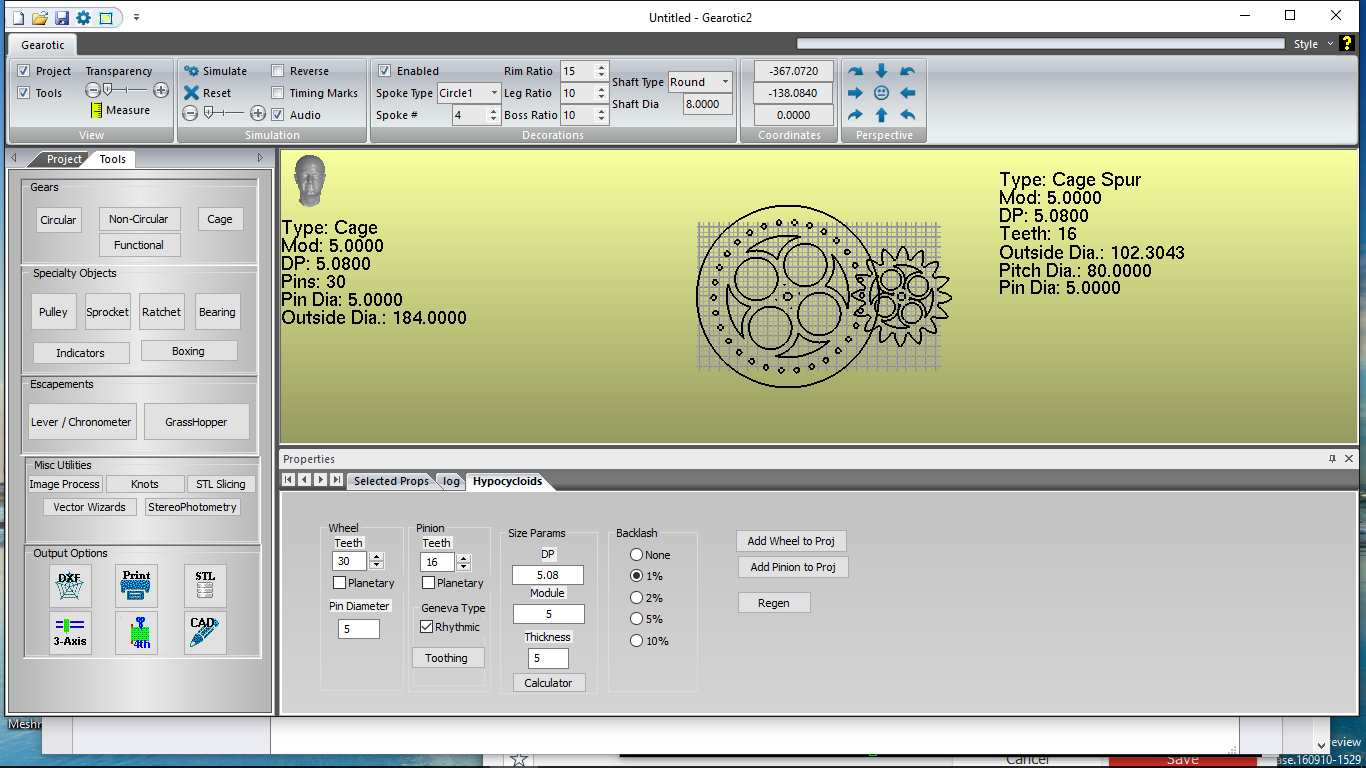Viewport: 1366px width, 768px height.
Task: Click the Print output icon
Action: coord(136,586)
